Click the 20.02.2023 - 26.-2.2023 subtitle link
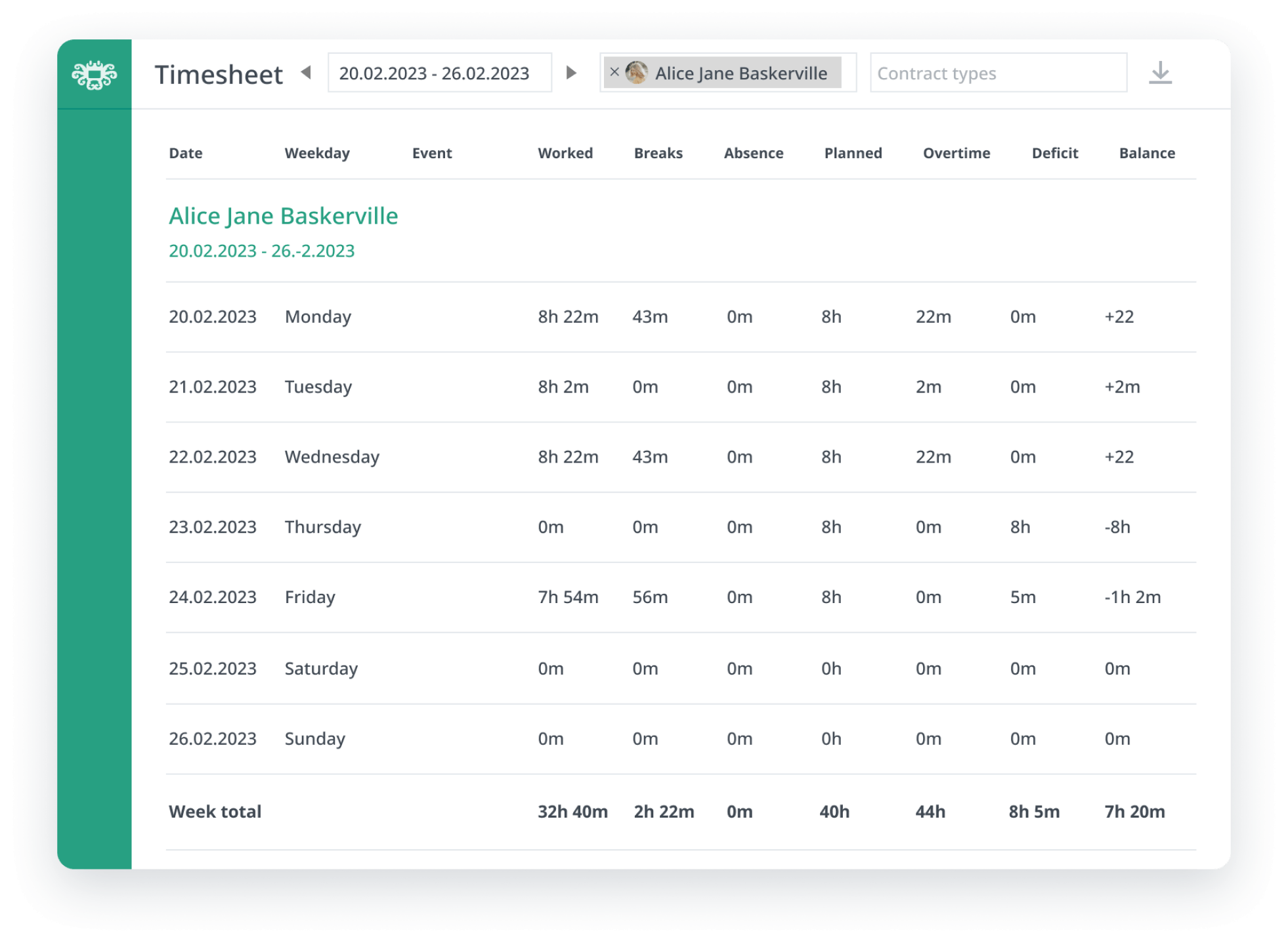 pos(261,250)
